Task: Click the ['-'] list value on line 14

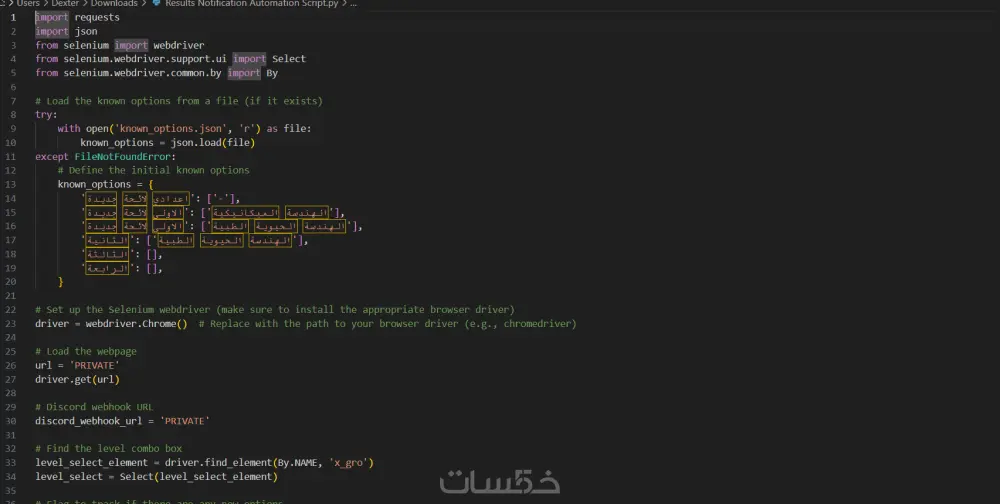Action: tap(221, 198)
